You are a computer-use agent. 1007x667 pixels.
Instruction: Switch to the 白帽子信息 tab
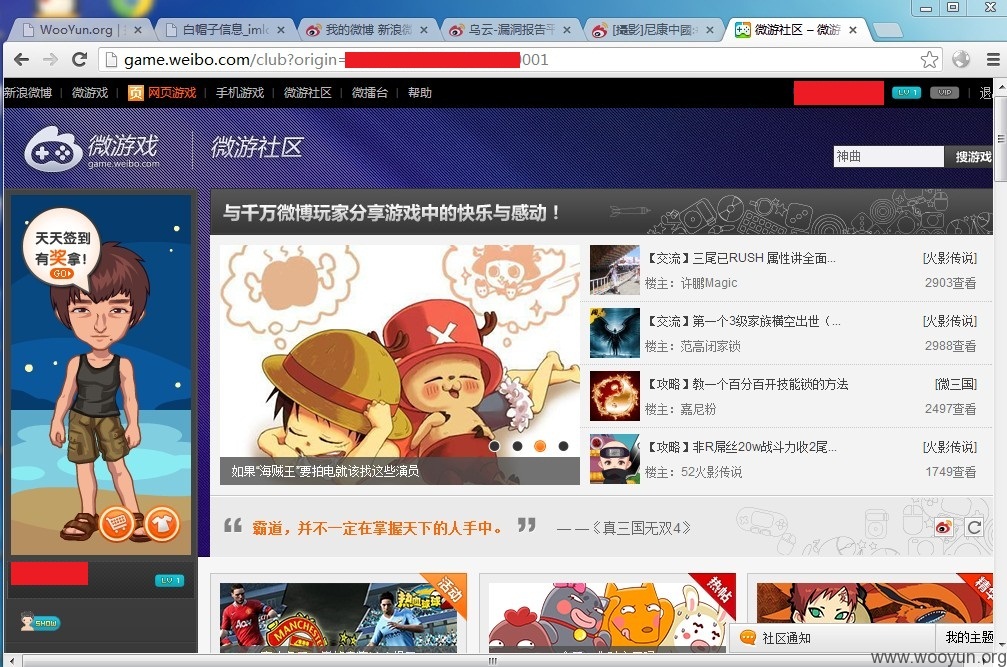(225, 30)
